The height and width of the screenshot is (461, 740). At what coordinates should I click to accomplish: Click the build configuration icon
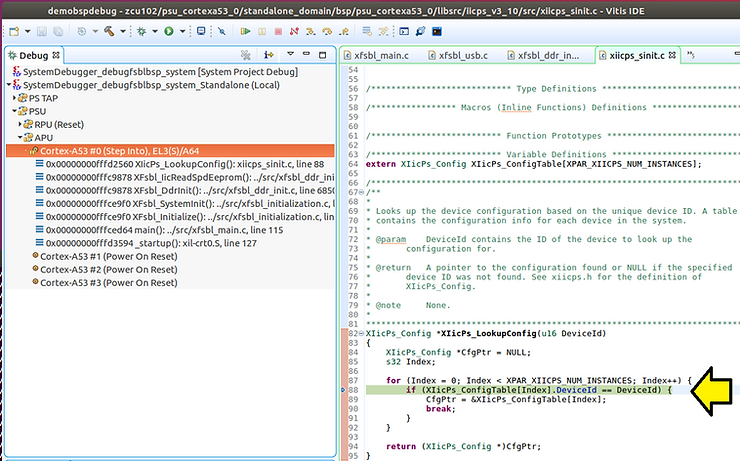[82, 31]
